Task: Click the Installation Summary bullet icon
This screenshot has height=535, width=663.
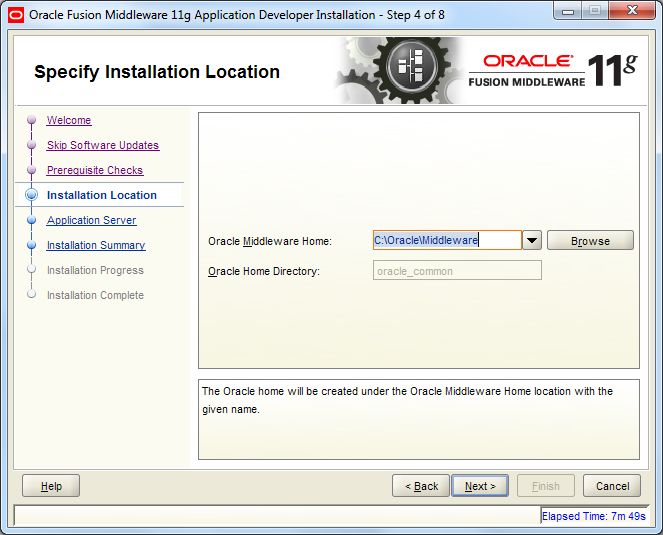Action: click(31, 245)
